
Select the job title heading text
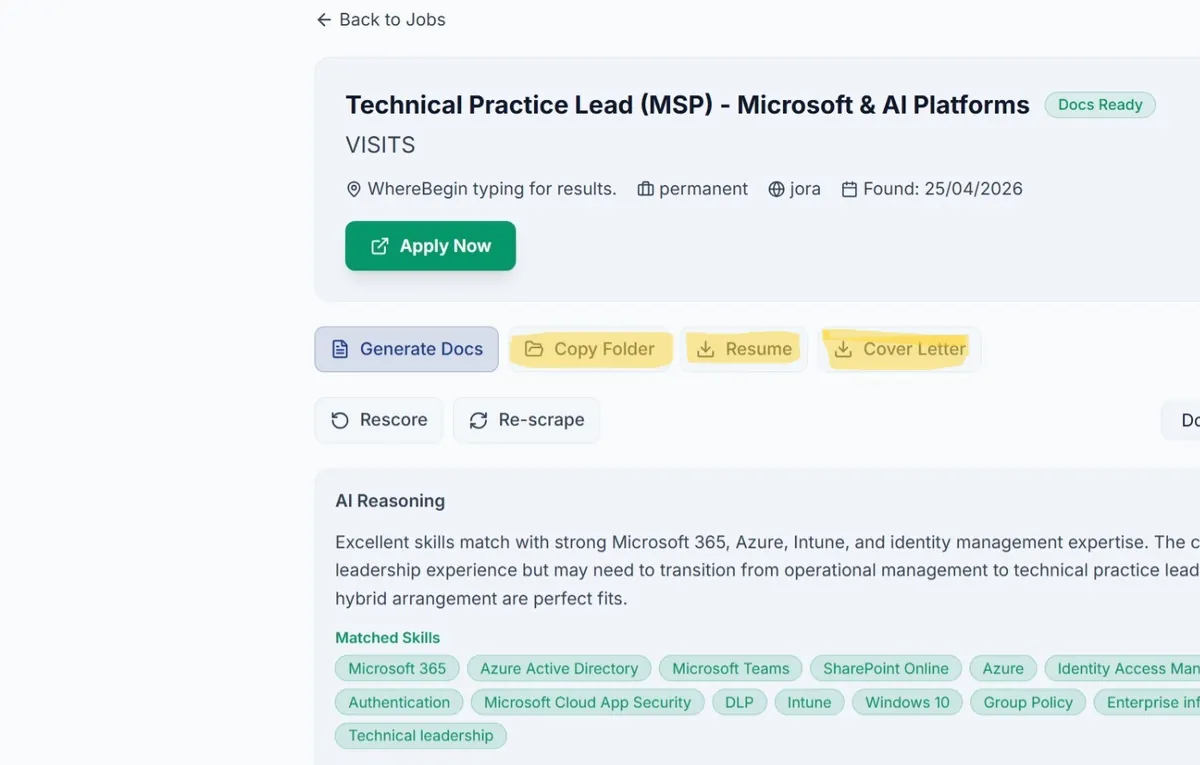click(687, 105)
